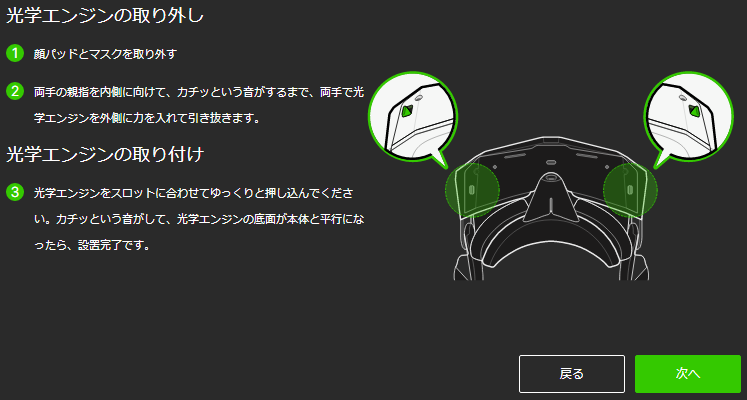Click the face cushion arc in headset drawing

pos(551,248)
